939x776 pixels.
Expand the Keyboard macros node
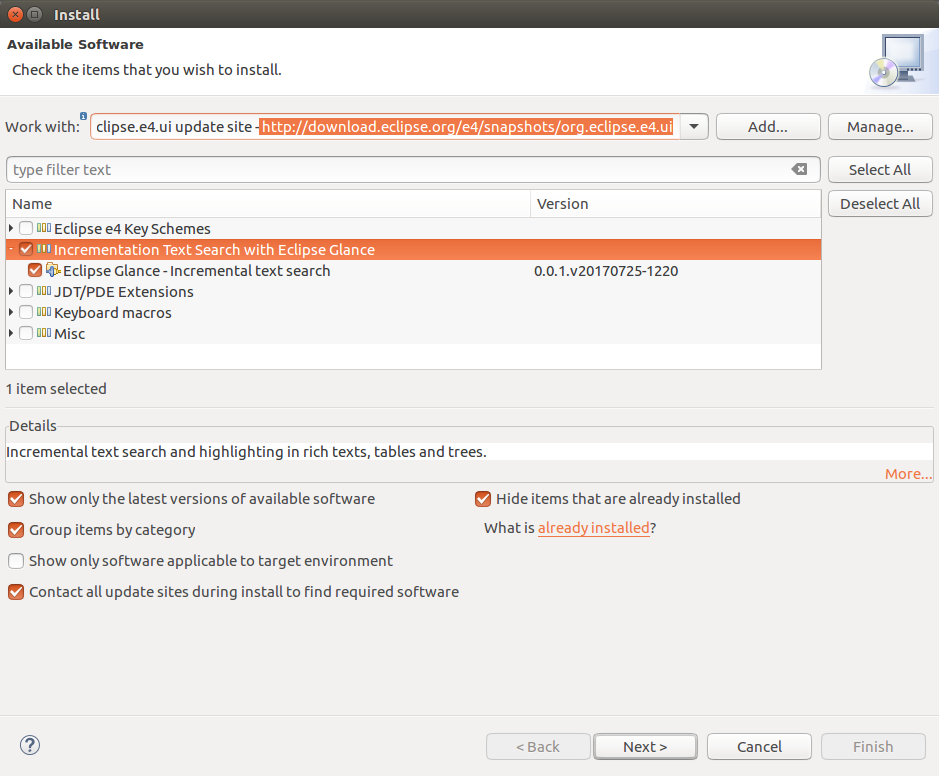11,312
